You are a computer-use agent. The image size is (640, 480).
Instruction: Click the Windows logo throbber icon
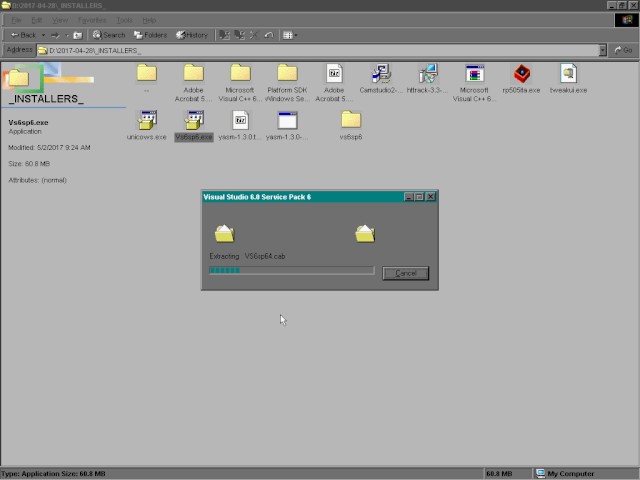(x=626, y=20)
